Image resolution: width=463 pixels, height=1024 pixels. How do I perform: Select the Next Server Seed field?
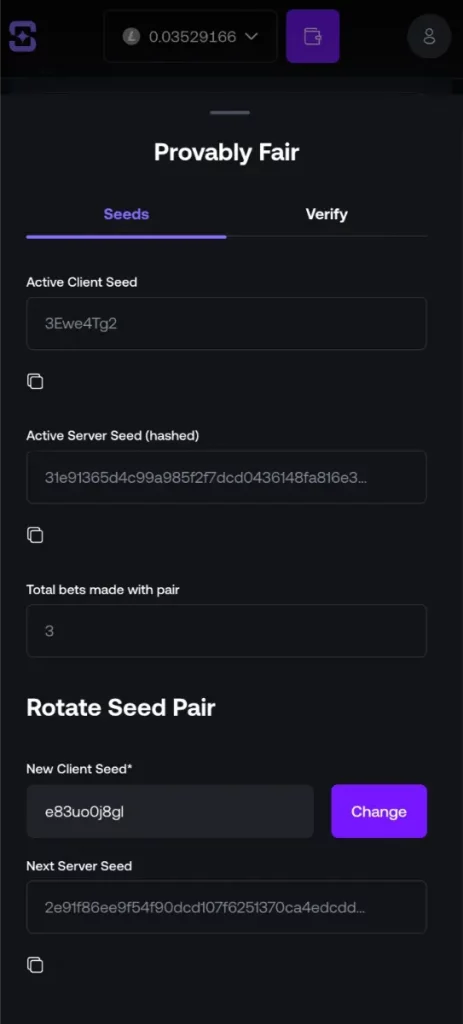[x=227, y=907]
